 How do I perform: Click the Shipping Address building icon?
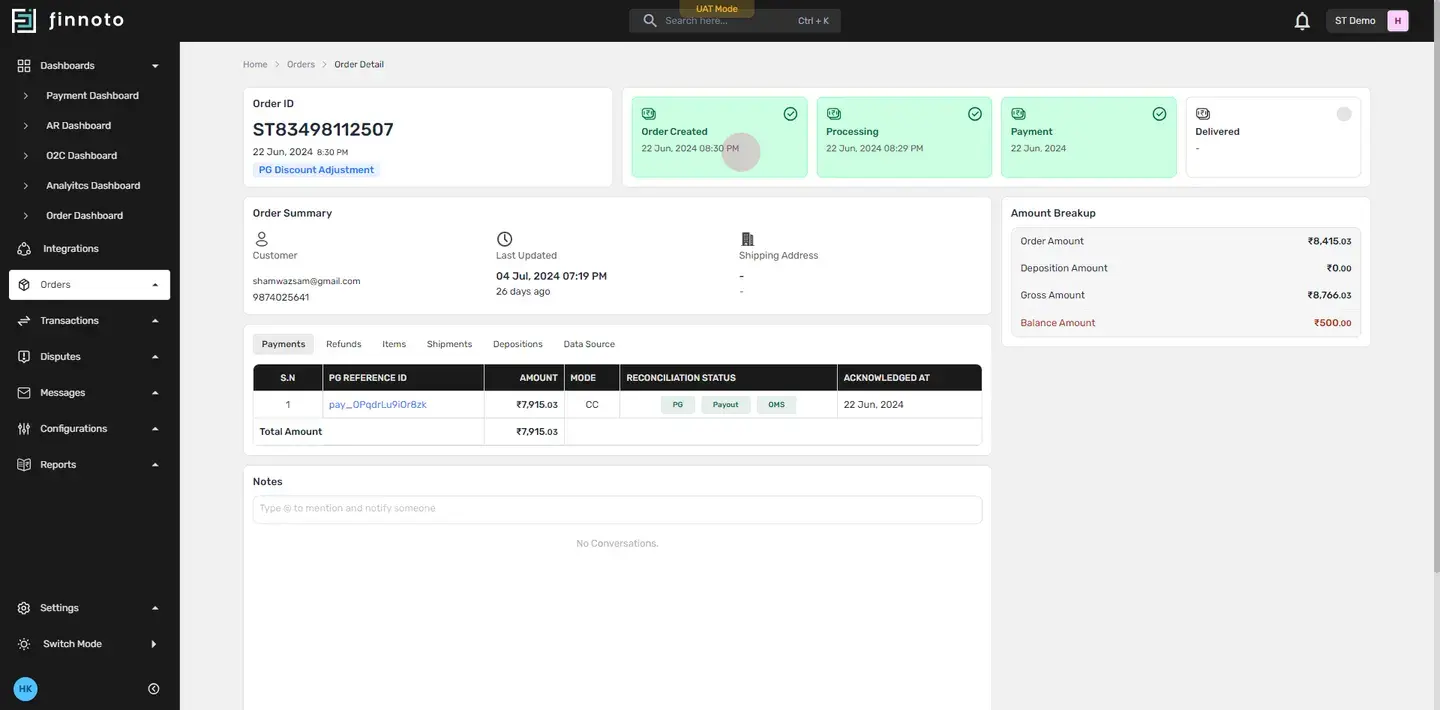coord(747,239)
